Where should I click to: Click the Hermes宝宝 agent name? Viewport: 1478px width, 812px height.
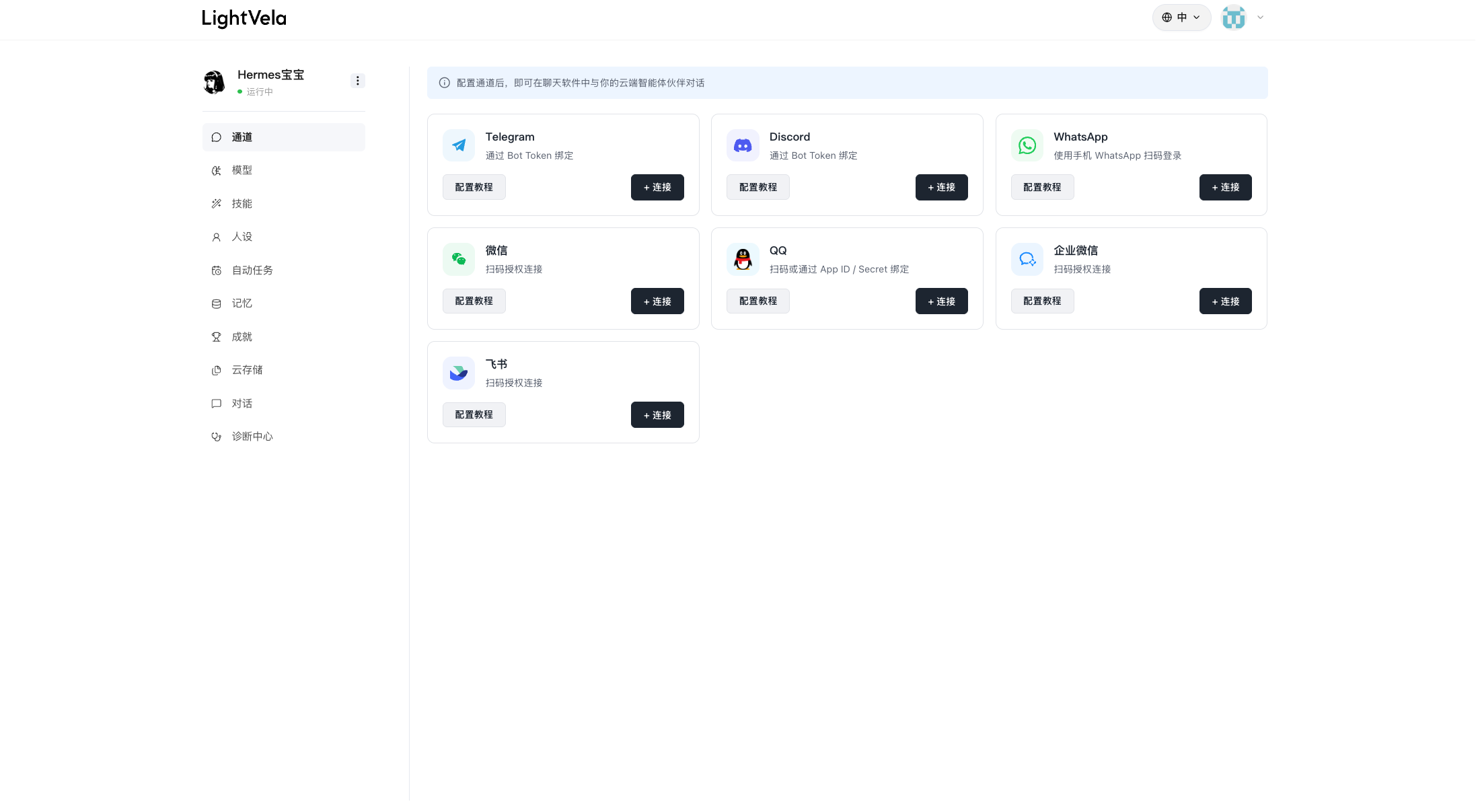click(271, 75)
